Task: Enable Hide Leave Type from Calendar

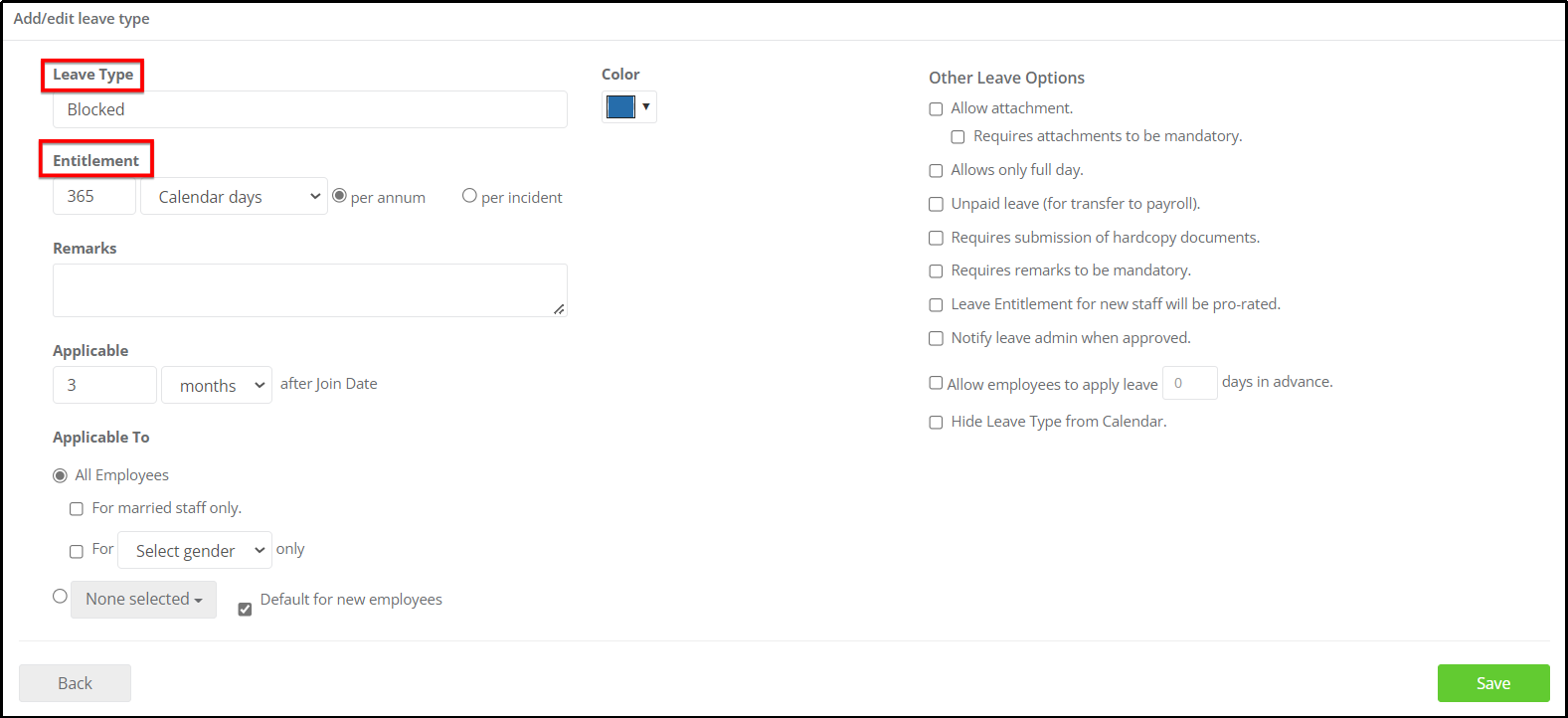Action: 936,423
